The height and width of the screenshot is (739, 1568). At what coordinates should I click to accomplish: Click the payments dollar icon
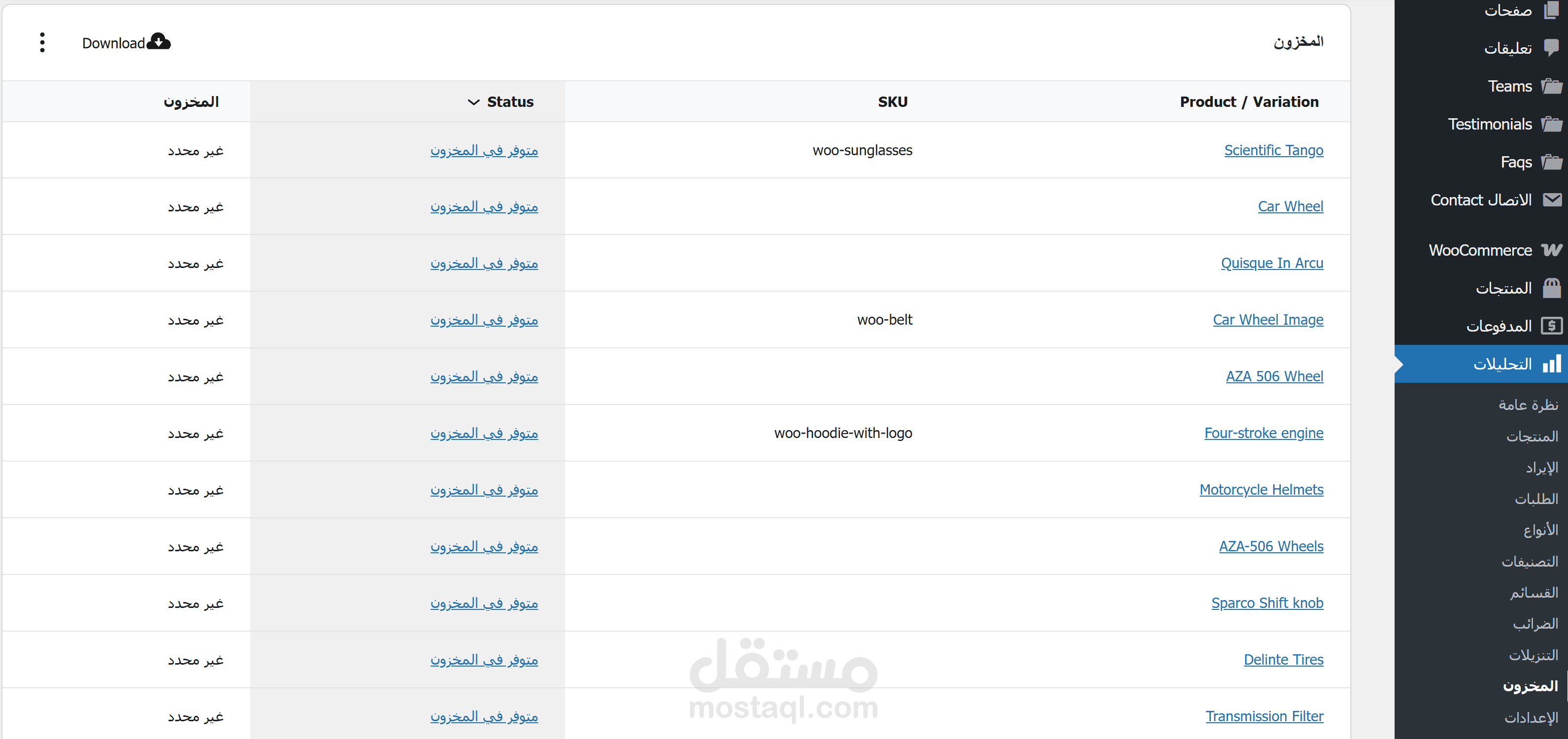tap(1552, 326)
